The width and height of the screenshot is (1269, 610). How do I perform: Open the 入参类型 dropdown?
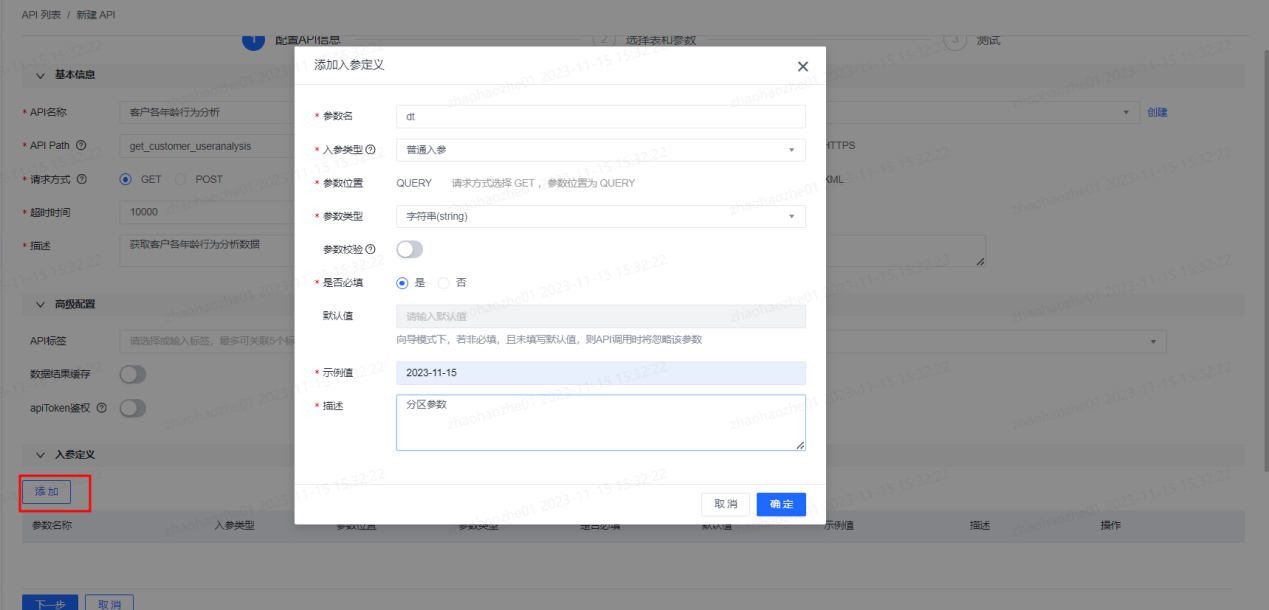tap(601, 149)
